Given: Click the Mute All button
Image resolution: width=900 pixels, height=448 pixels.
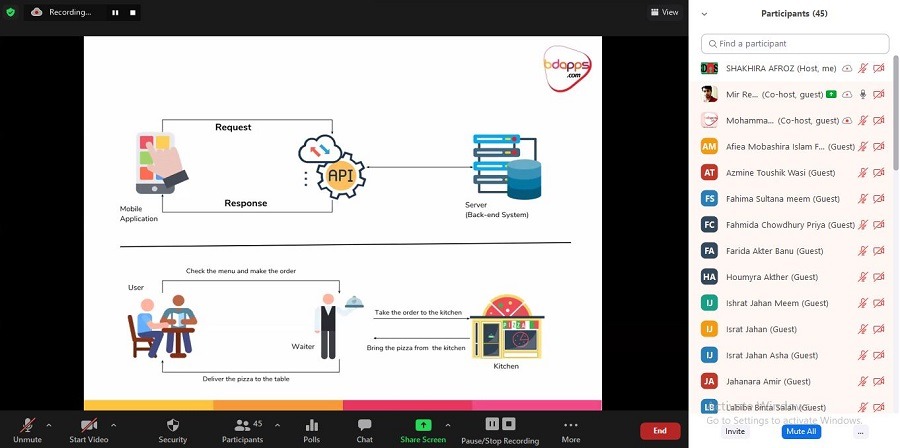Looking at the screenshot, I should [801, 431].
